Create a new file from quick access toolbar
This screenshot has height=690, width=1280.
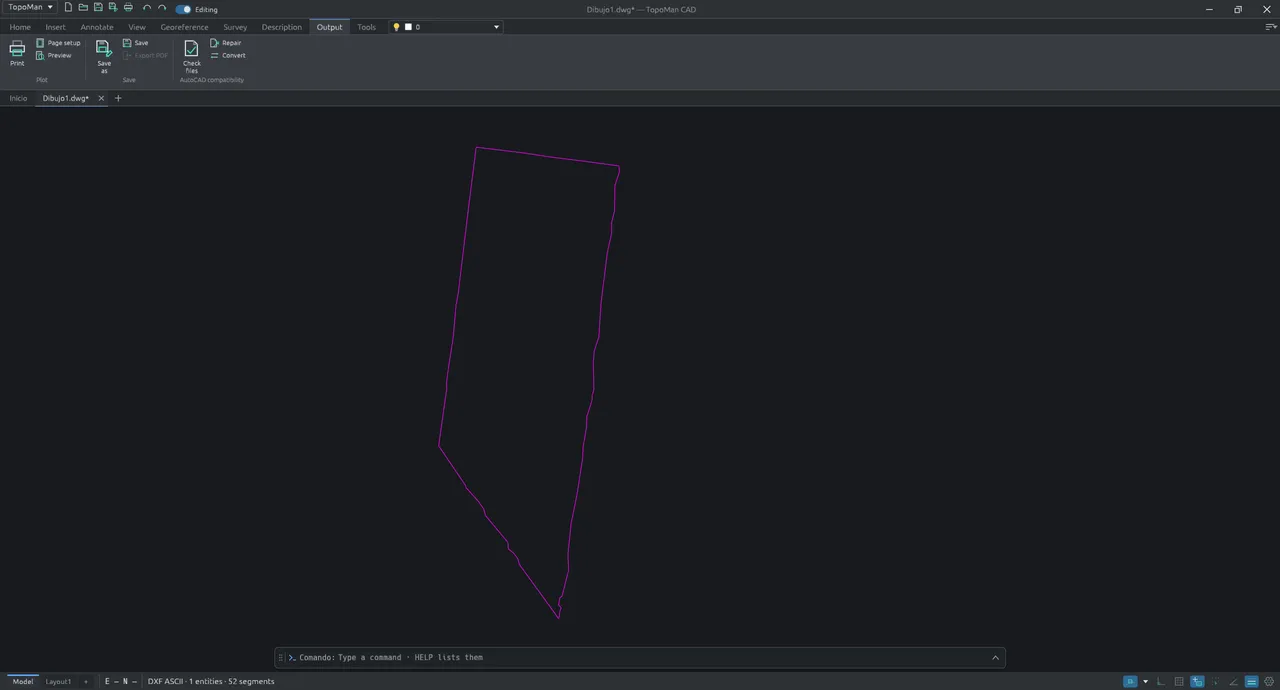coord(68,8)
